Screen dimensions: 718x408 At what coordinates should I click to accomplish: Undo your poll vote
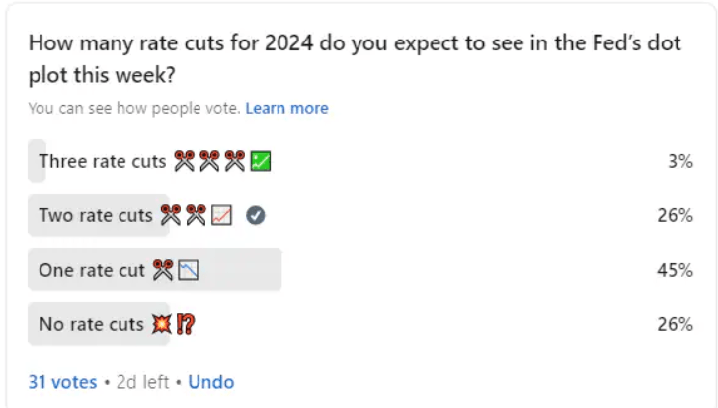pyautogui.click(x=211, y=382)
